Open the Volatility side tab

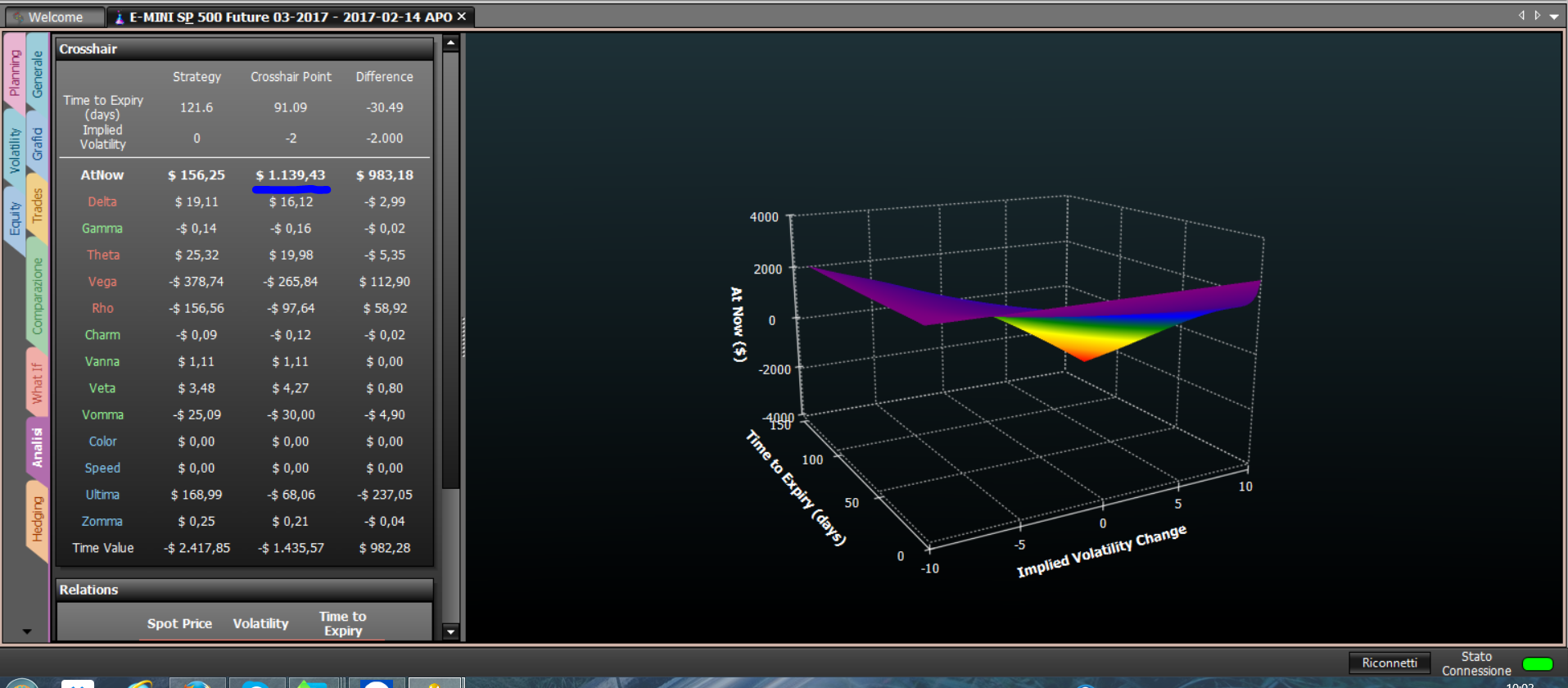point(14,150)
